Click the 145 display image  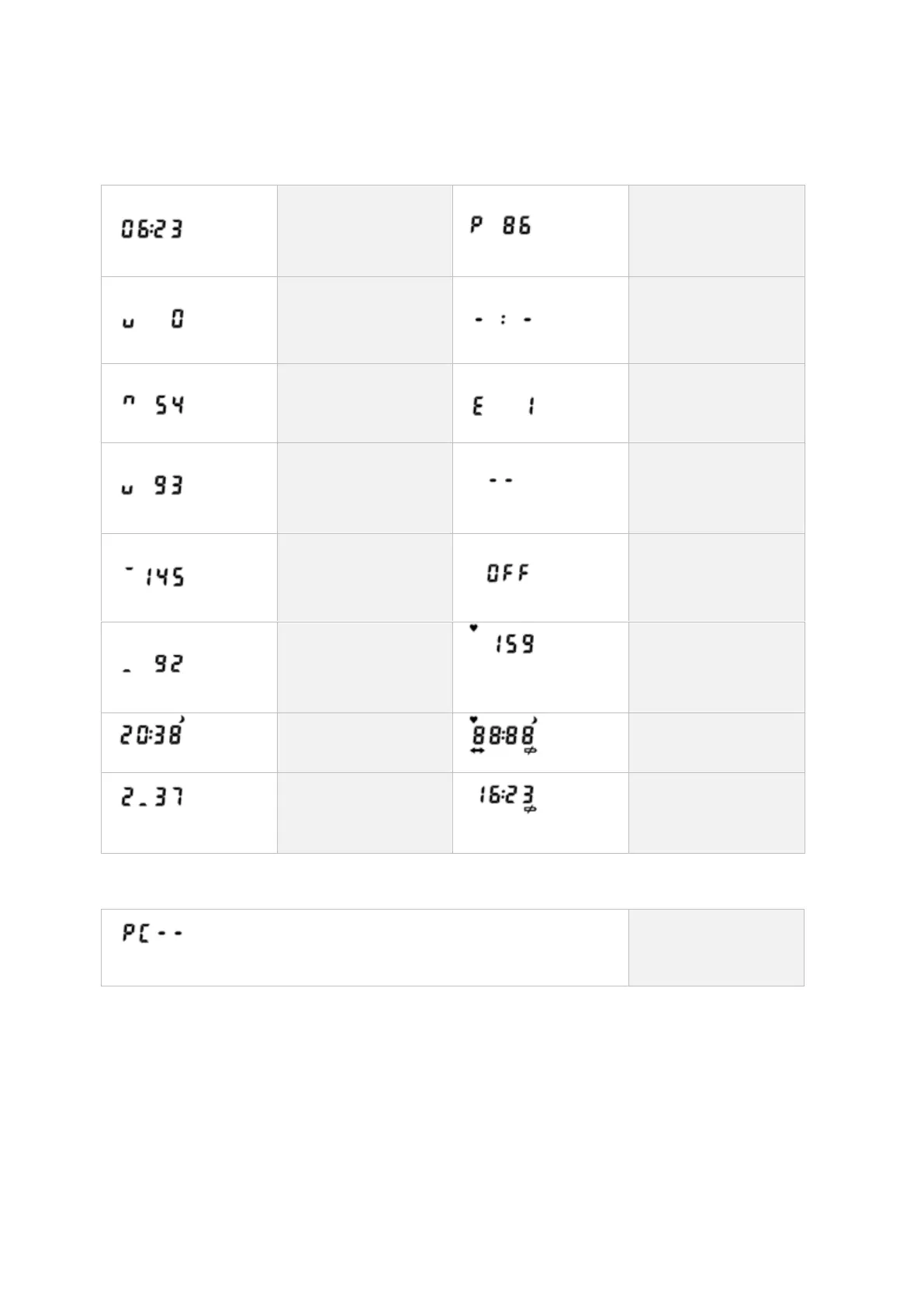point(154,576)
